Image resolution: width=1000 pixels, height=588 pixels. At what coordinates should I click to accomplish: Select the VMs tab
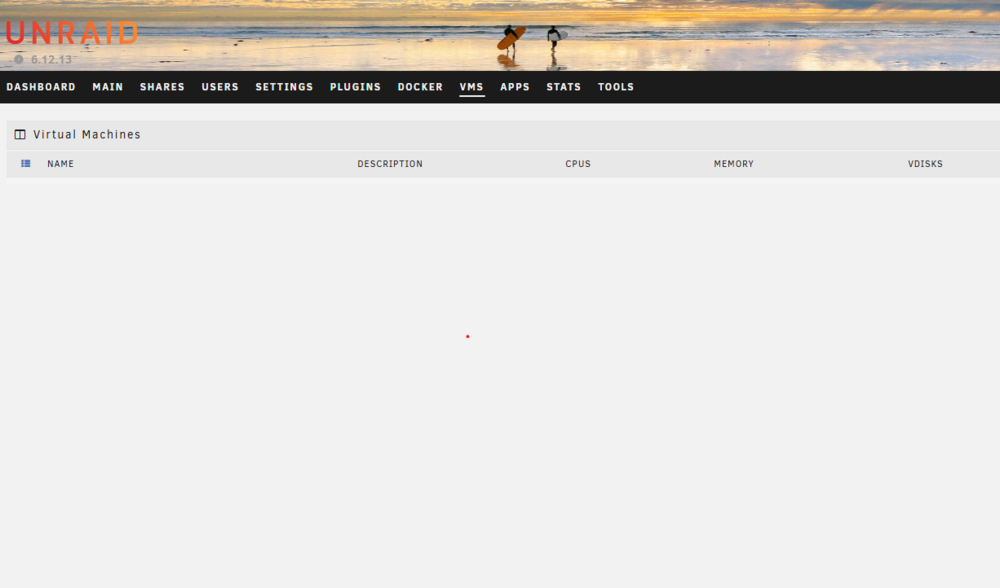coord(472,87)
